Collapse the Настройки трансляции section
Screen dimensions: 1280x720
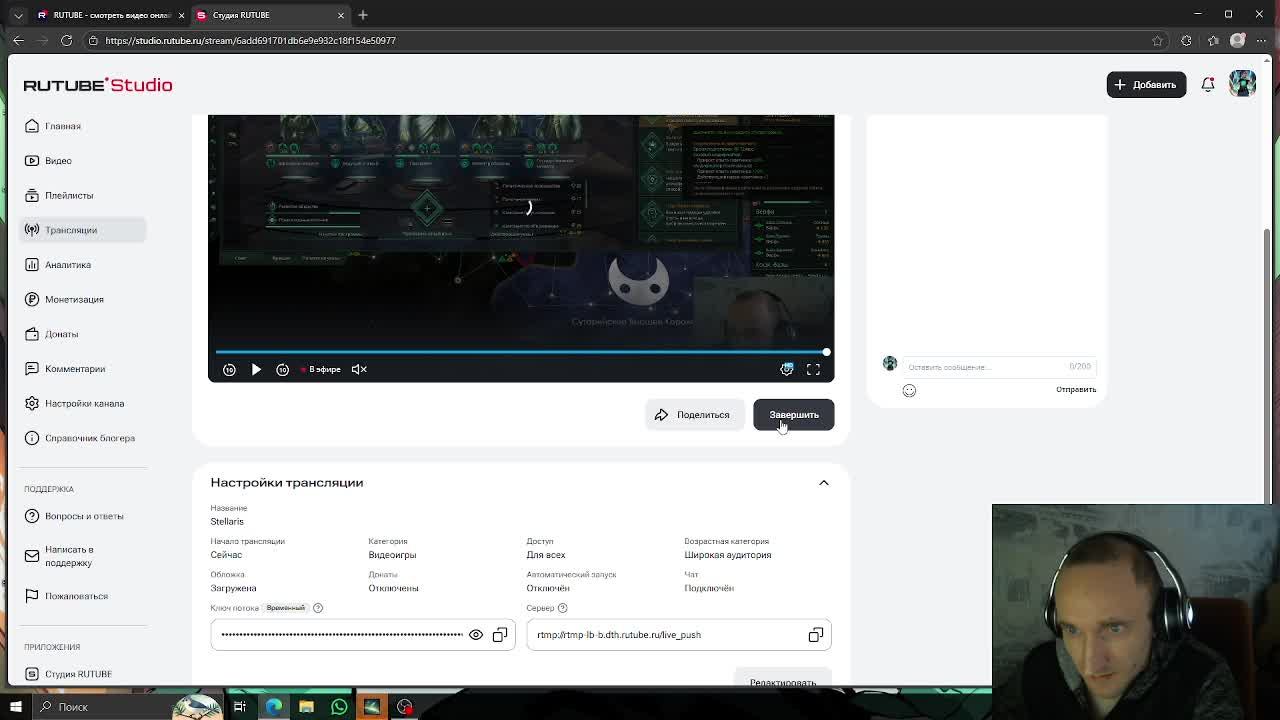[824, 483]
